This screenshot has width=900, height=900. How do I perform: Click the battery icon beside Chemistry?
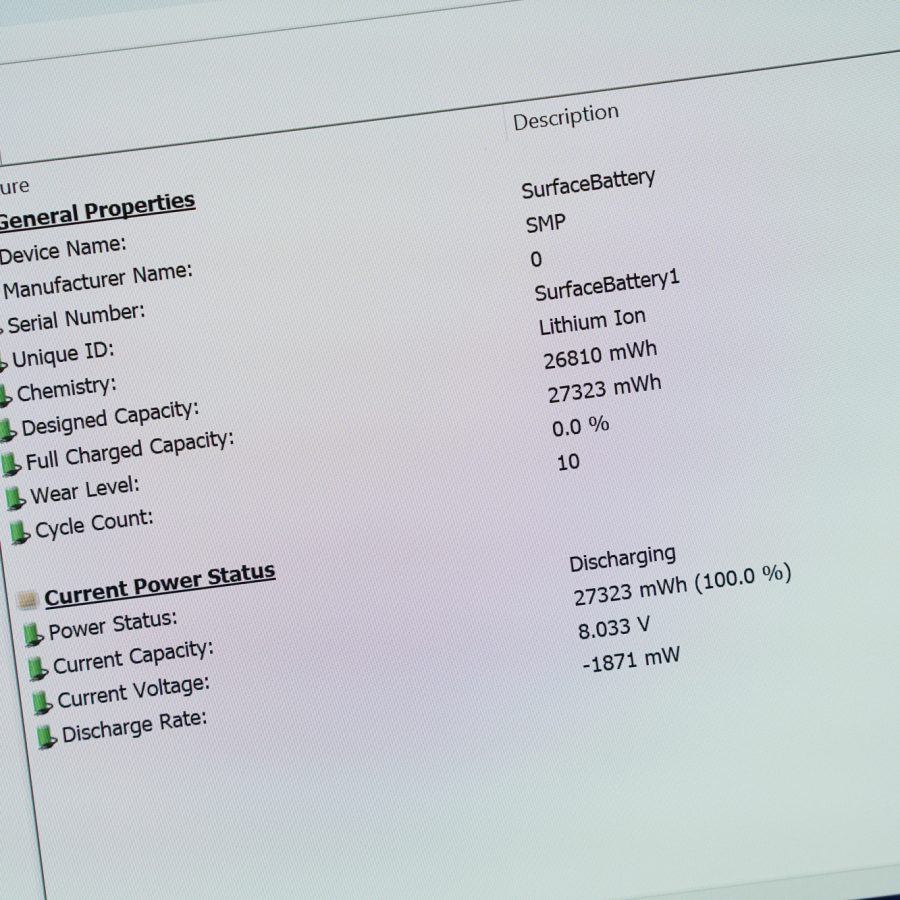click(5, 396)
